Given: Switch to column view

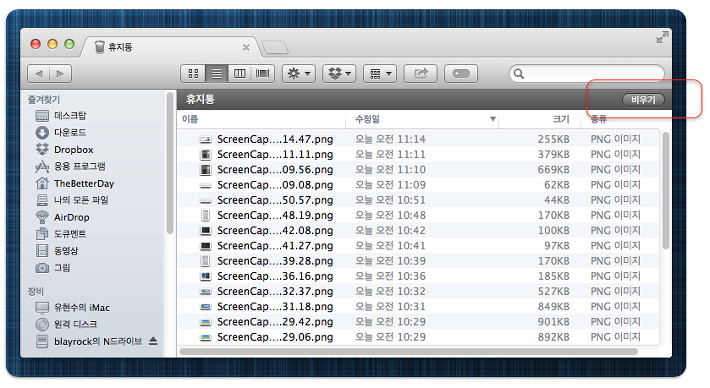Looking at the screenshot, I should coord(240,73).
